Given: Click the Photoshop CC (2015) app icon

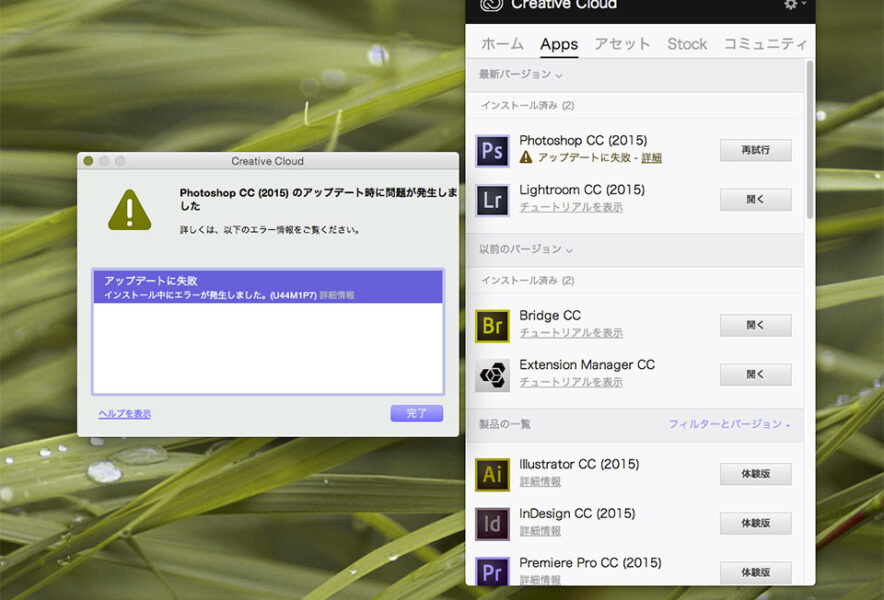Looking at the screenshot, I should [x=492, y=151].
